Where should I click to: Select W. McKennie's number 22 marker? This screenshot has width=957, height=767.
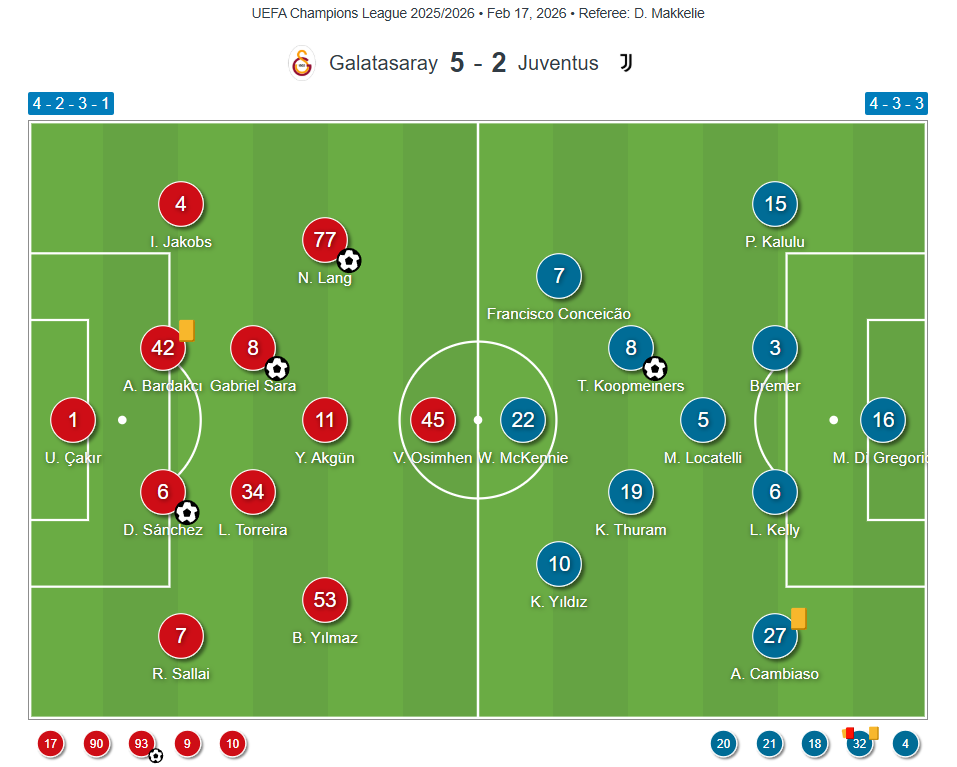pos(523,420)
